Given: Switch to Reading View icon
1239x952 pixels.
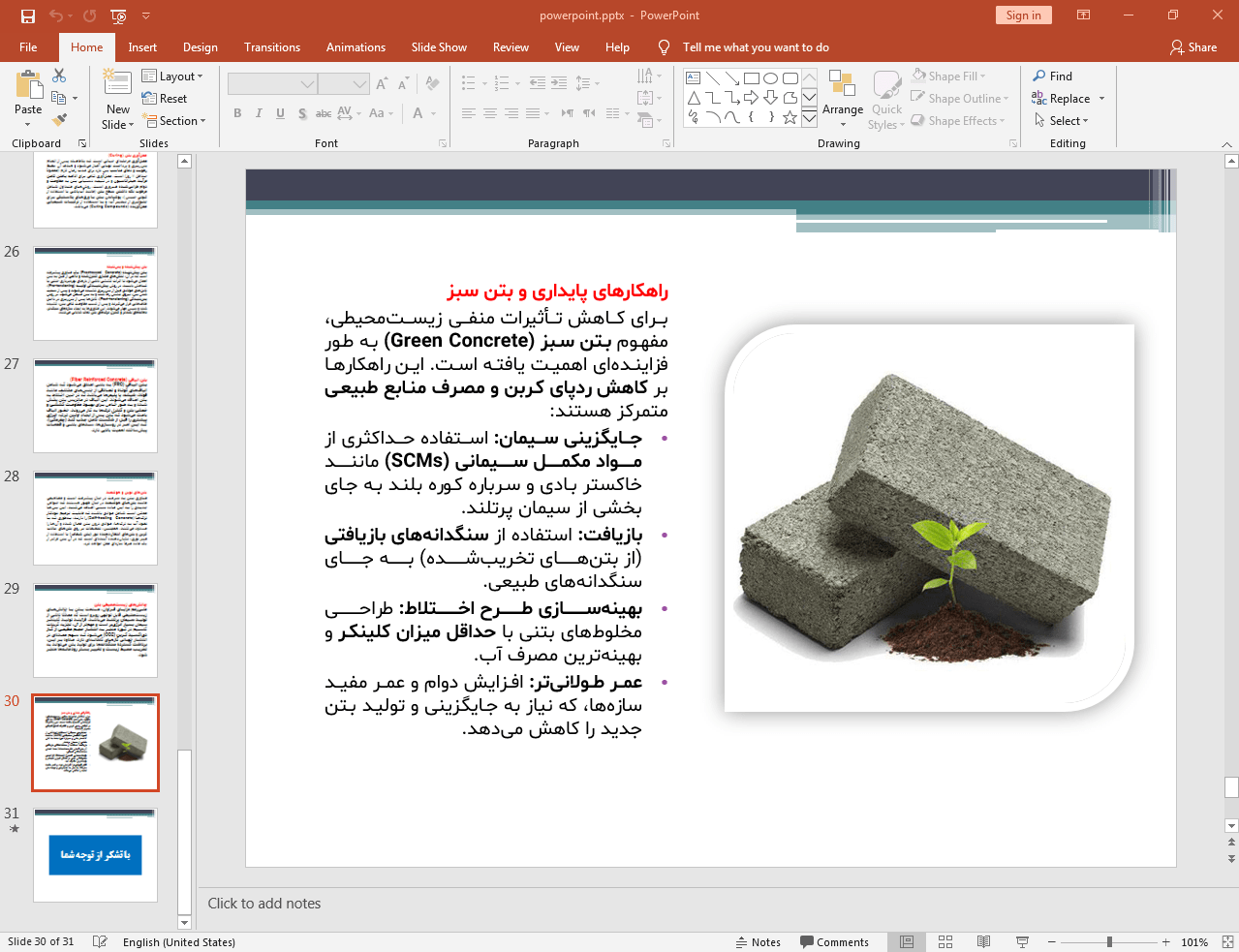Looking at the screenshot, I should (x=983, y=941).
